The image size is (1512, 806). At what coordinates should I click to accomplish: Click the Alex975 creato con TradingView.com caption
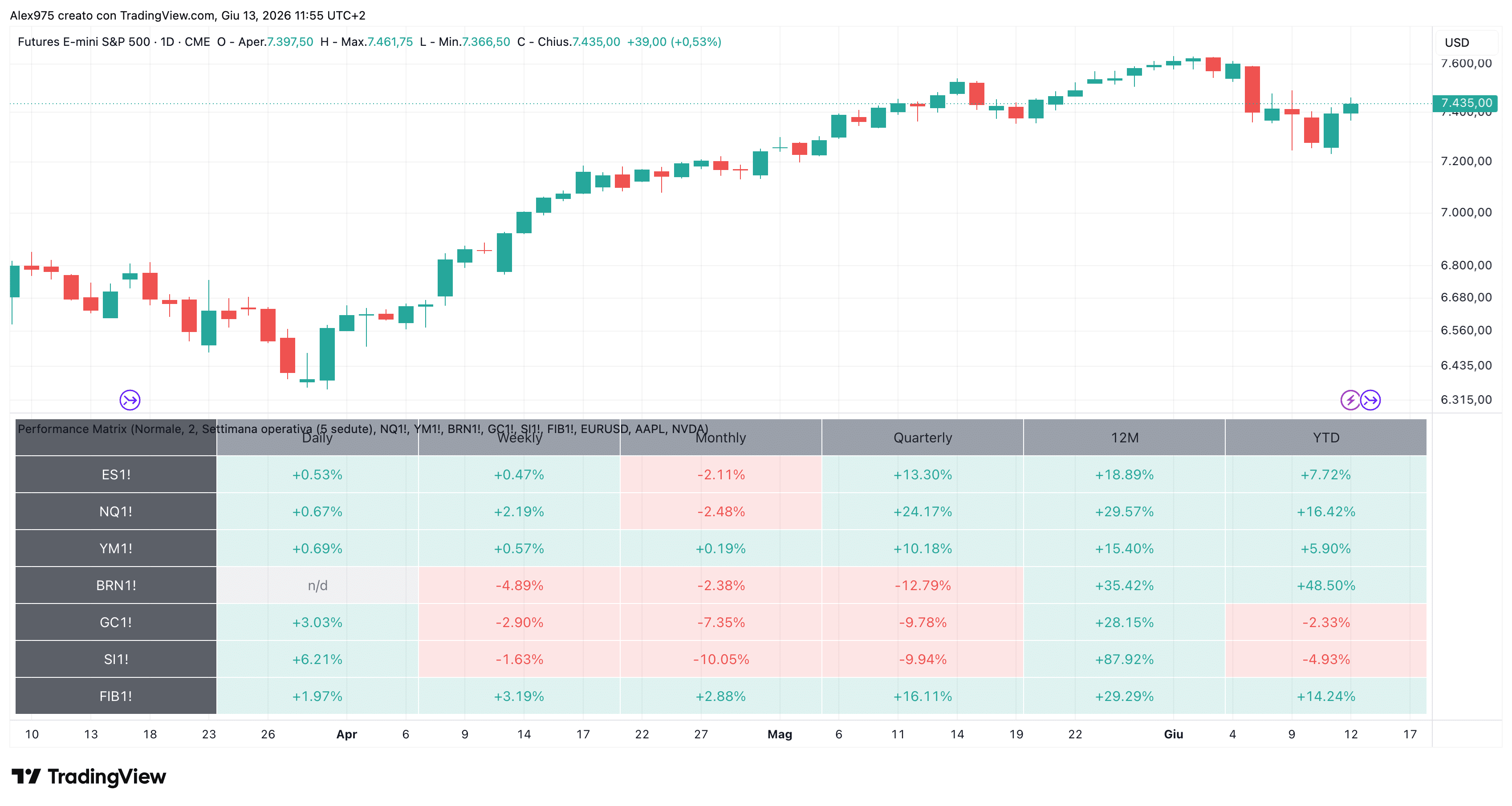click(187, 16)
